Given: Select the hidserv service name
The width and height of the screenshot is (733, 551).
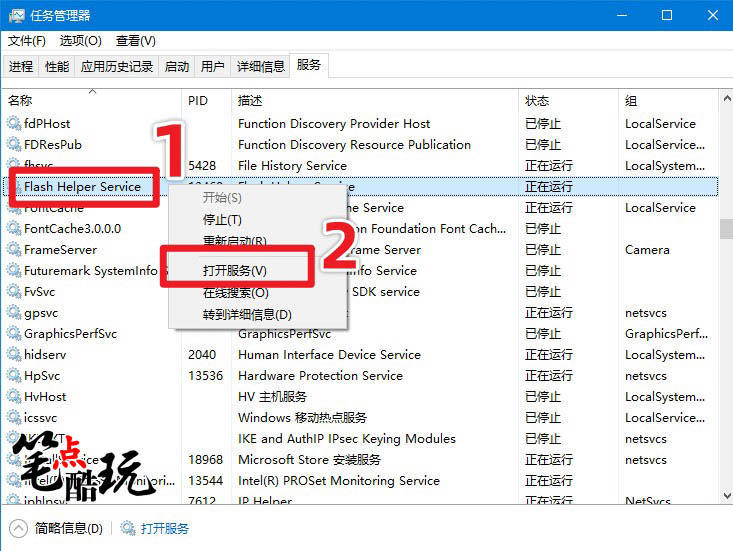Looking at the screenshot, I should point(45,355).
